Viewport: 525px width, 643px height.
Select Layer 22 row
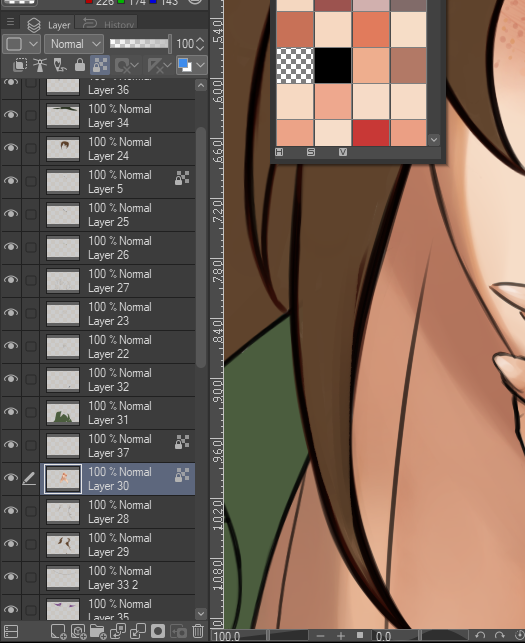(x=117, y=347)
